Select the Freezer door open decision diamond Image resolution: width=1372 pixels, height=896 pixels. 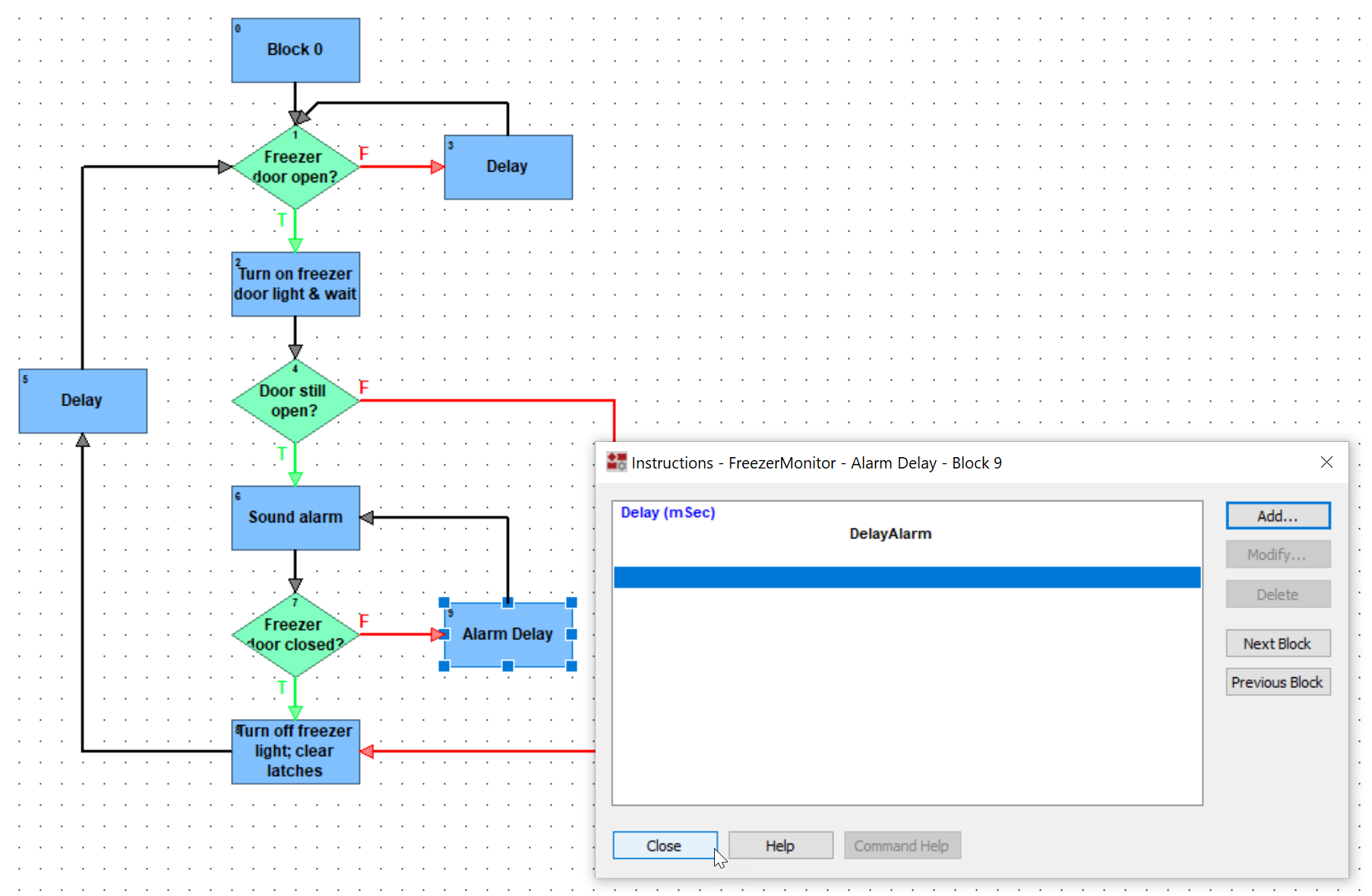coord(295,167)
